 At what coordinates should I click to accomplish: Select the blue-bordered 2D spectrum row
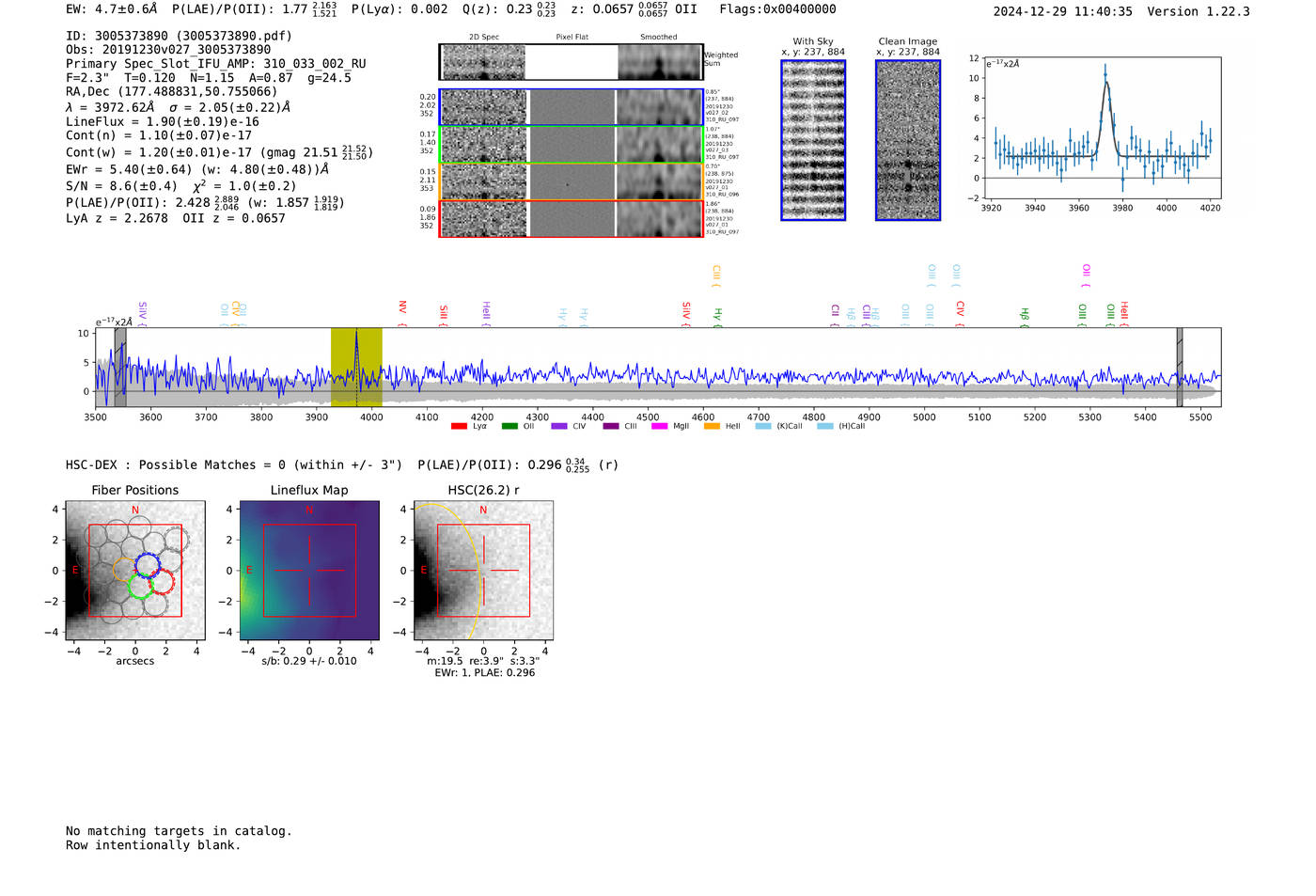click(x=572, y=107)
